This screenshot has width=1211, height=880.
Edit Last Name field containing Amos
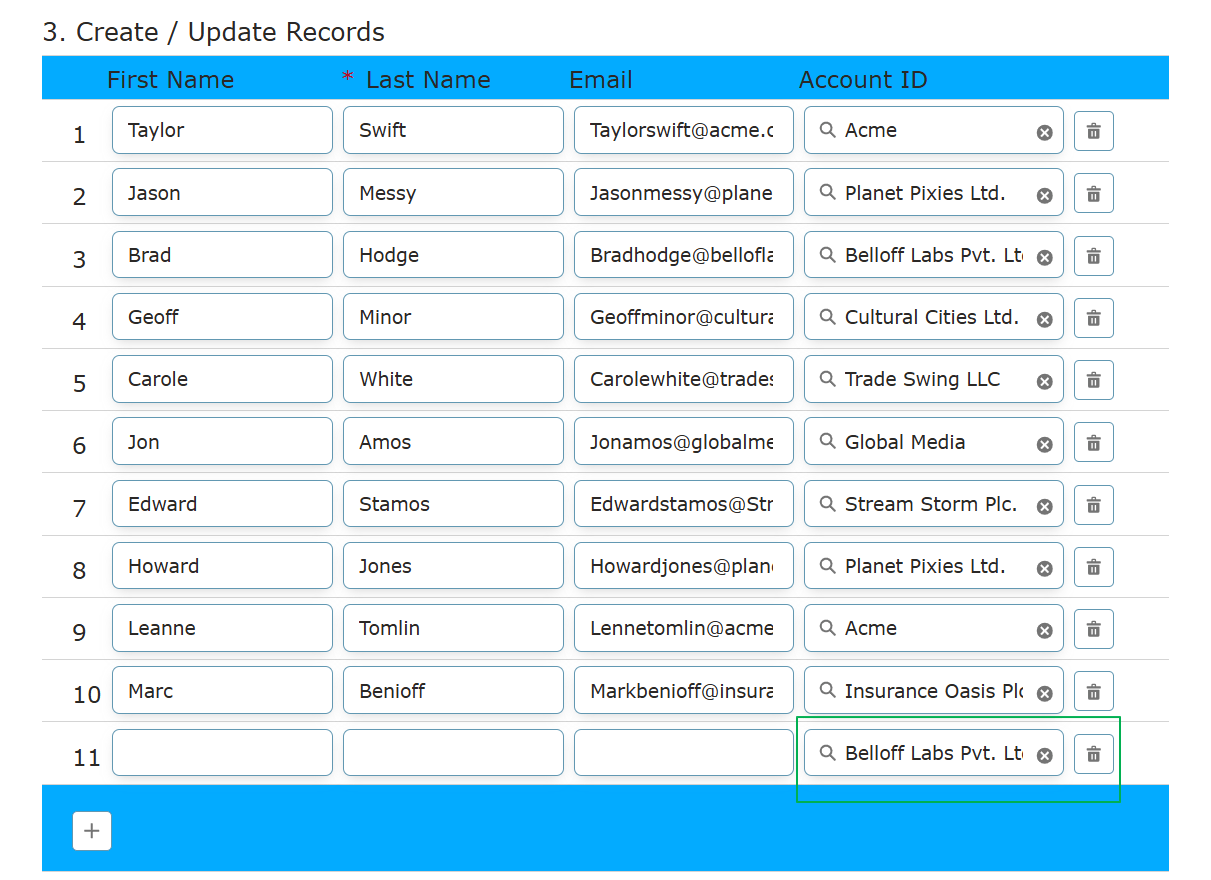tap(453, 442)
